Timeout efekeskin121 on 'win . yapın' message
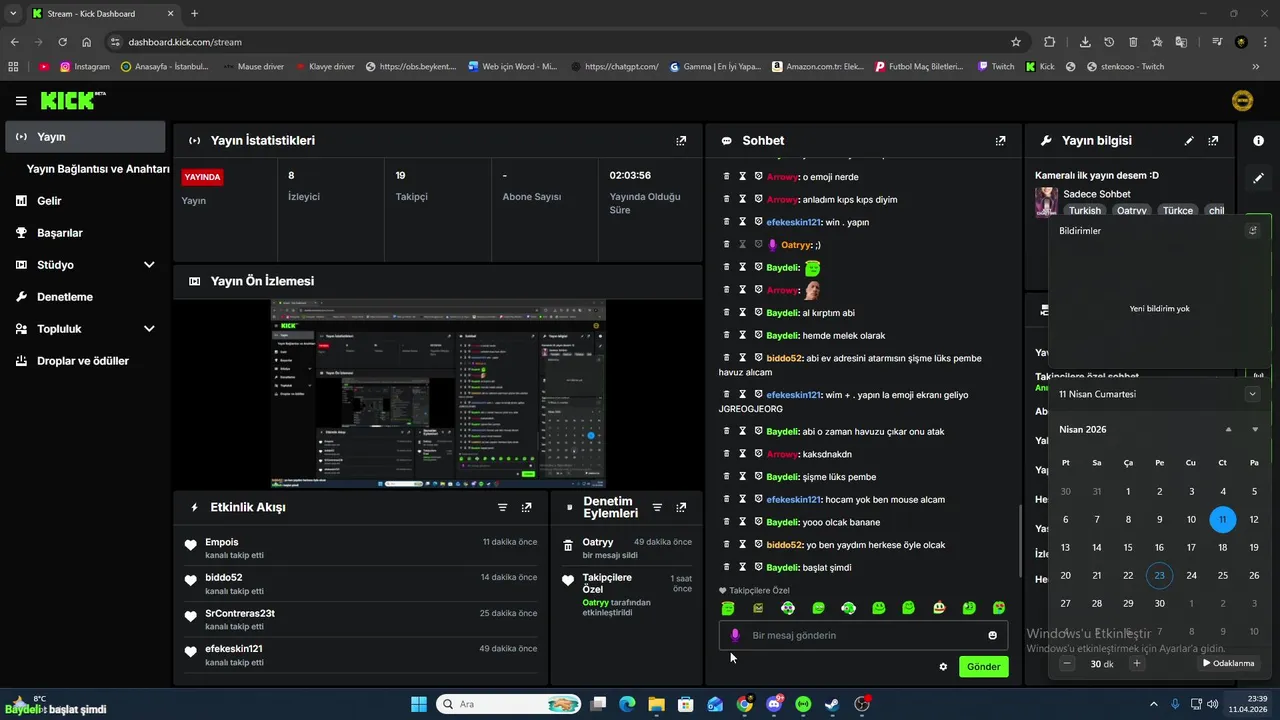 tap(743, 222)
